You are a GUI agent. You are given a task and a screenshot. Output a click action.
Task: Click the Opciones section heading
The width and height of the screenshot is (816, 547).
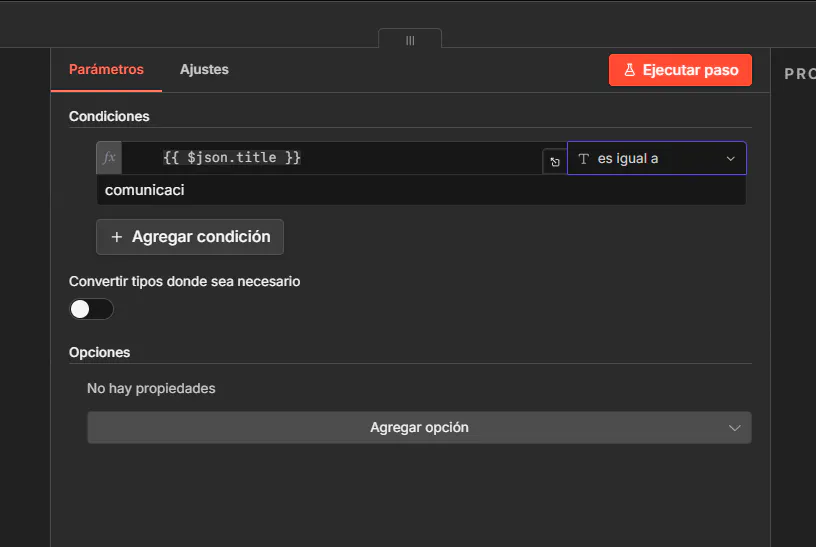(x=99, y=352)
